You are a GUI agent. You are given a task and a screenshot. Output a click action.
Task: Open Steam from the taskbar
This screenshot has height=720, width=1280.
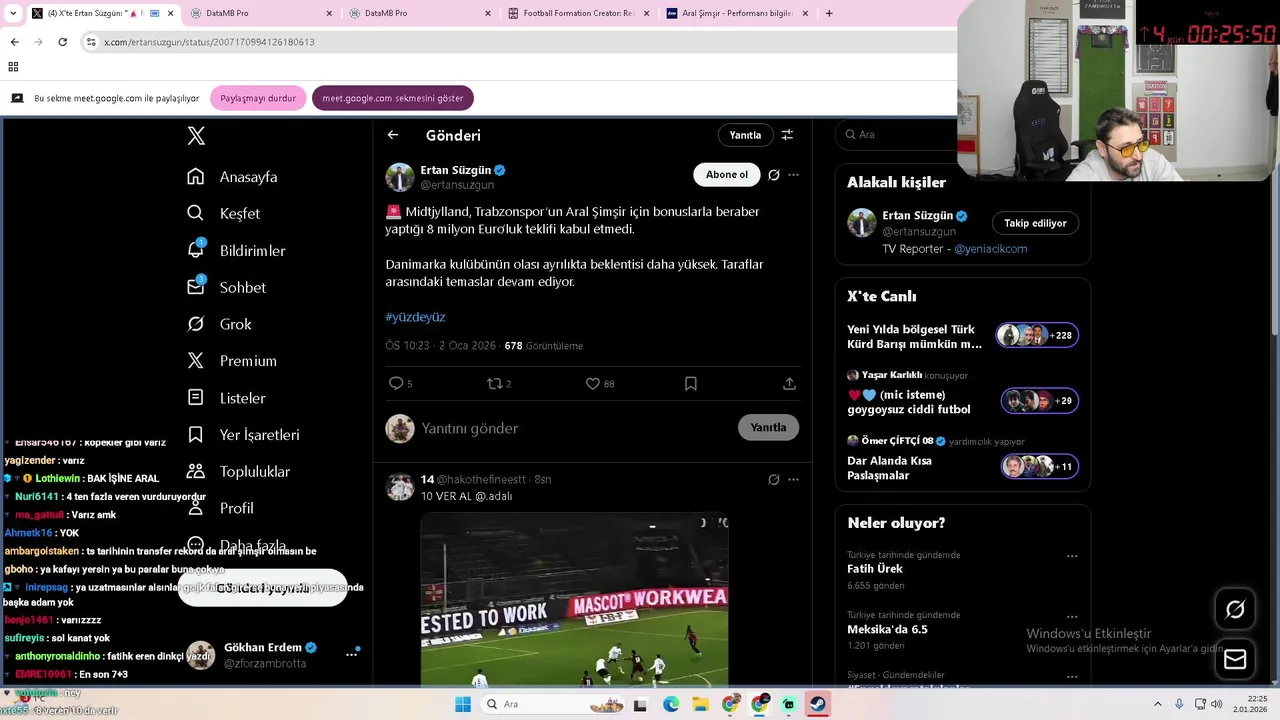point(818,704)
